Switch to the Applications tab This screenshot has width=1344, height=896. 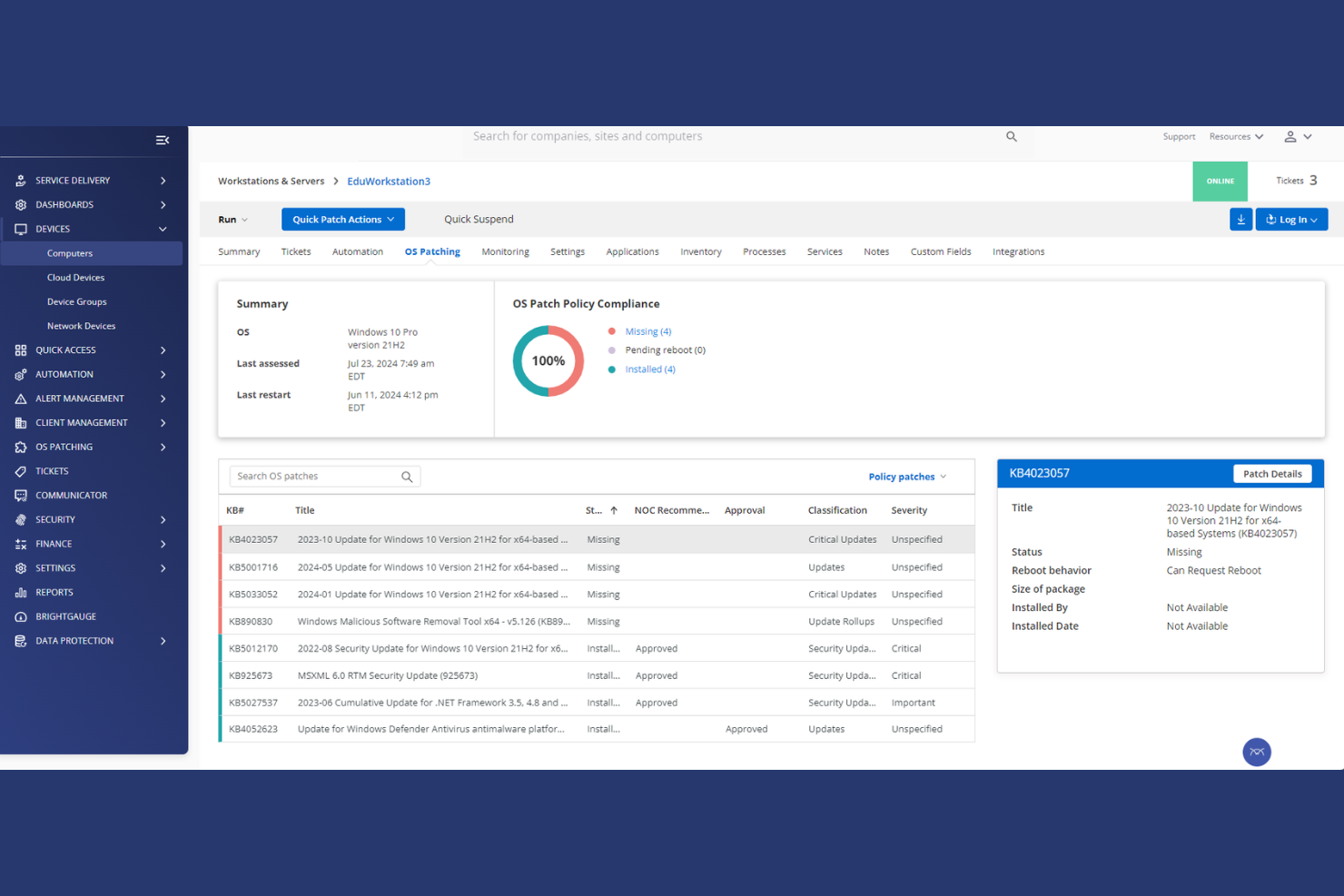coord(632,251)
